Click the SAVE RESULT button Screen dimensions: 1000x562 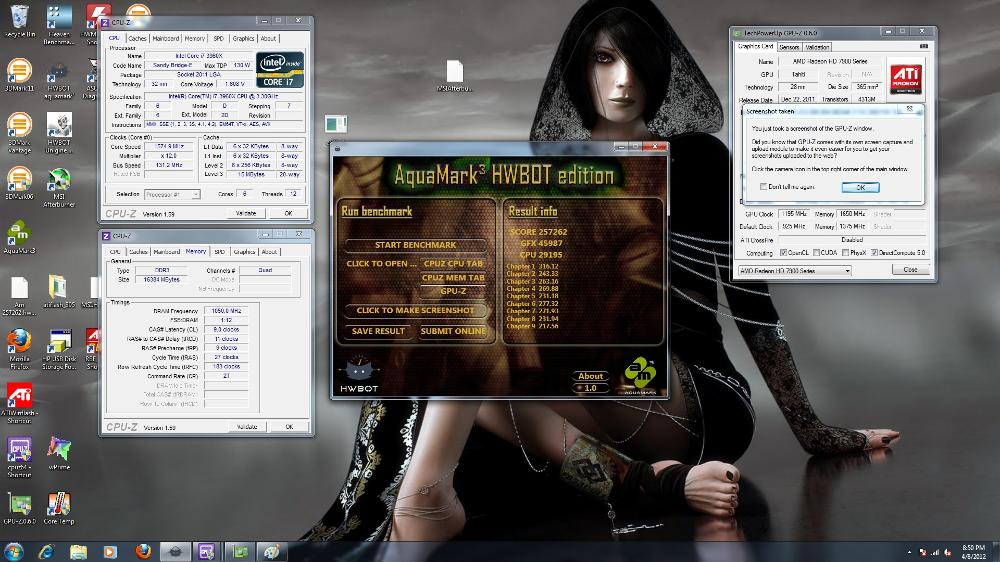click(378, 331)
